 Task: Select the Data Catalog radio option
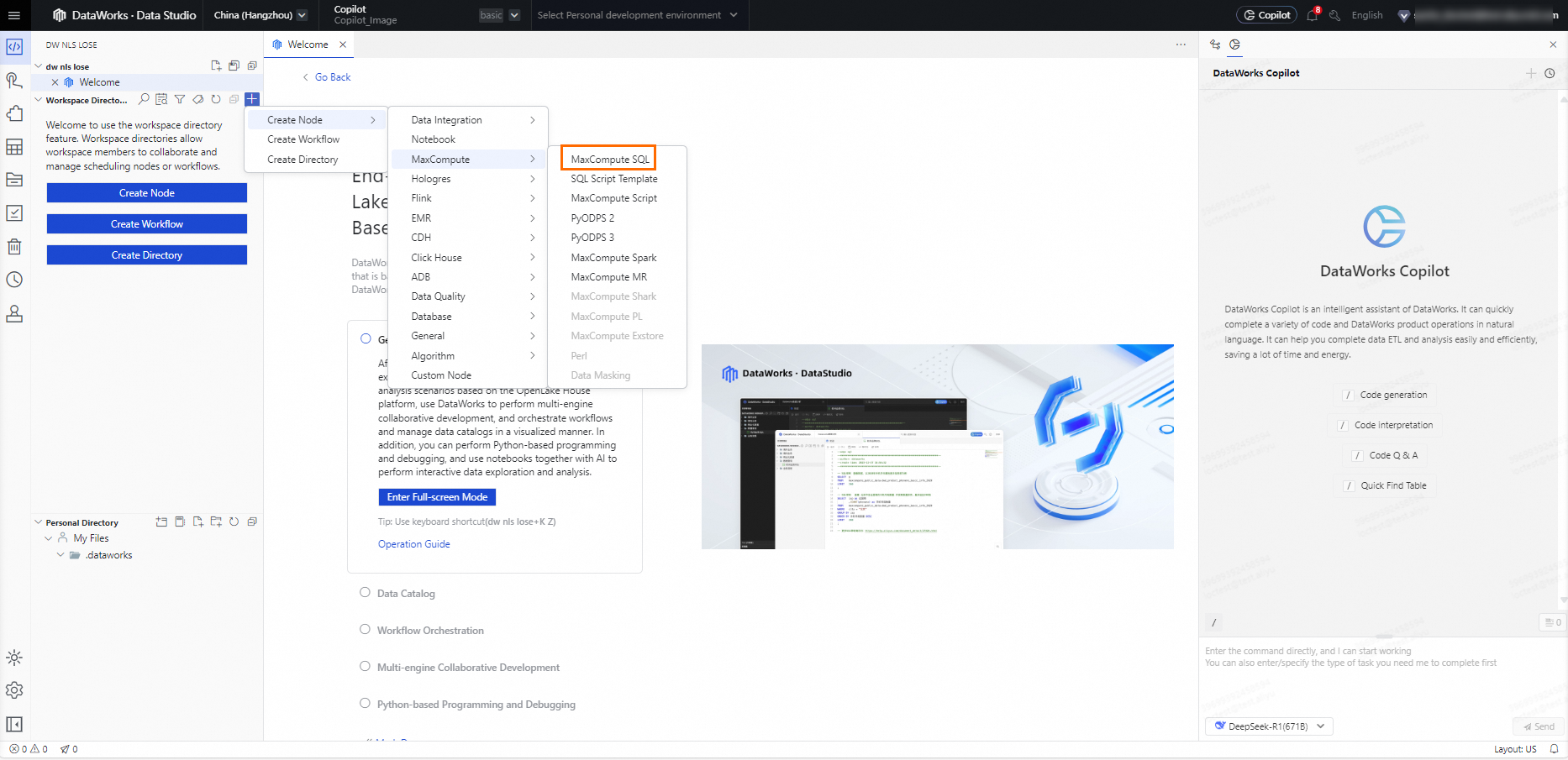tap(365, 592)
